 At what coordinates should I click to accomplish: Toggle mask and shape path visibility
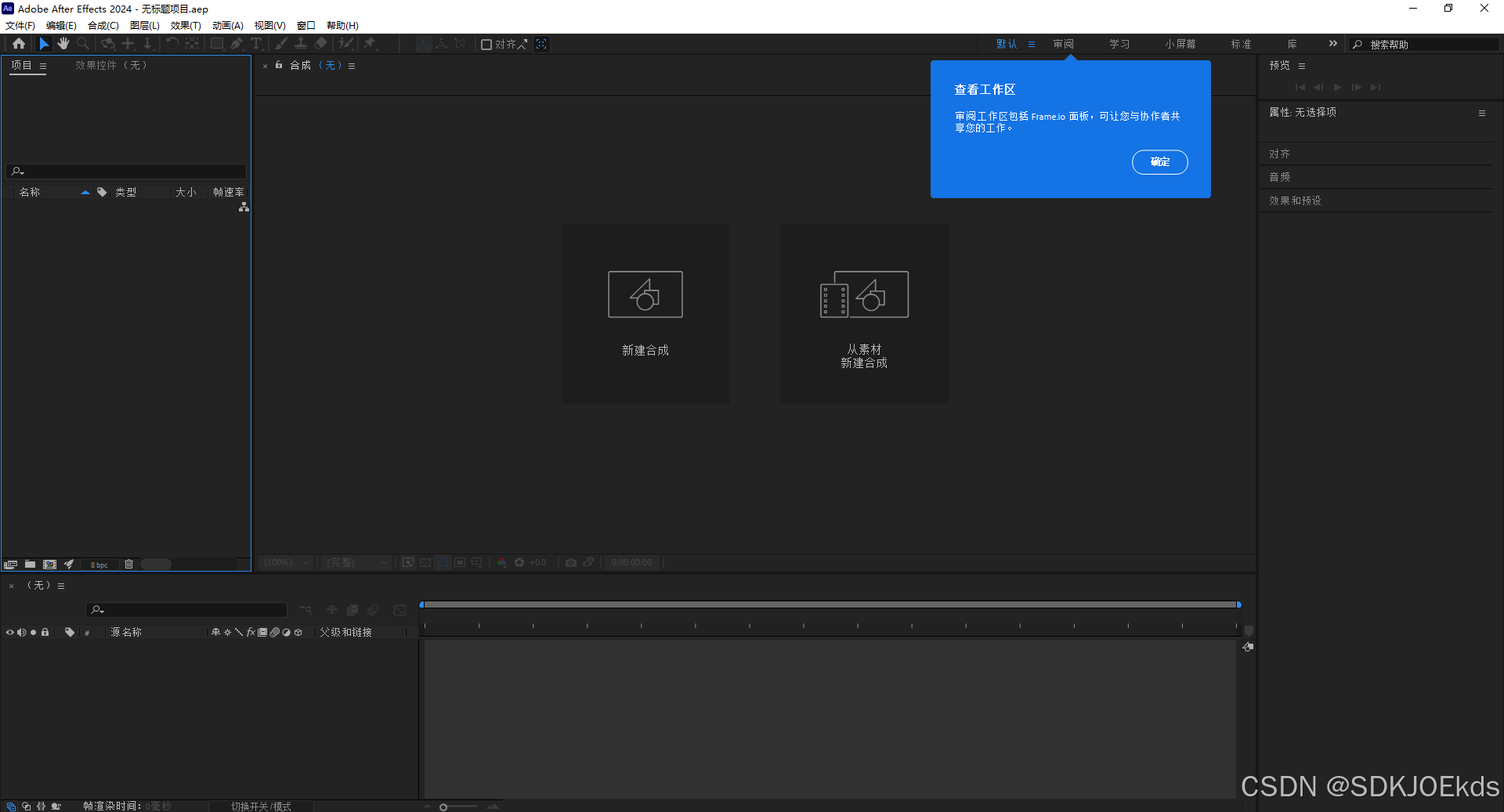tap(443, 562)
